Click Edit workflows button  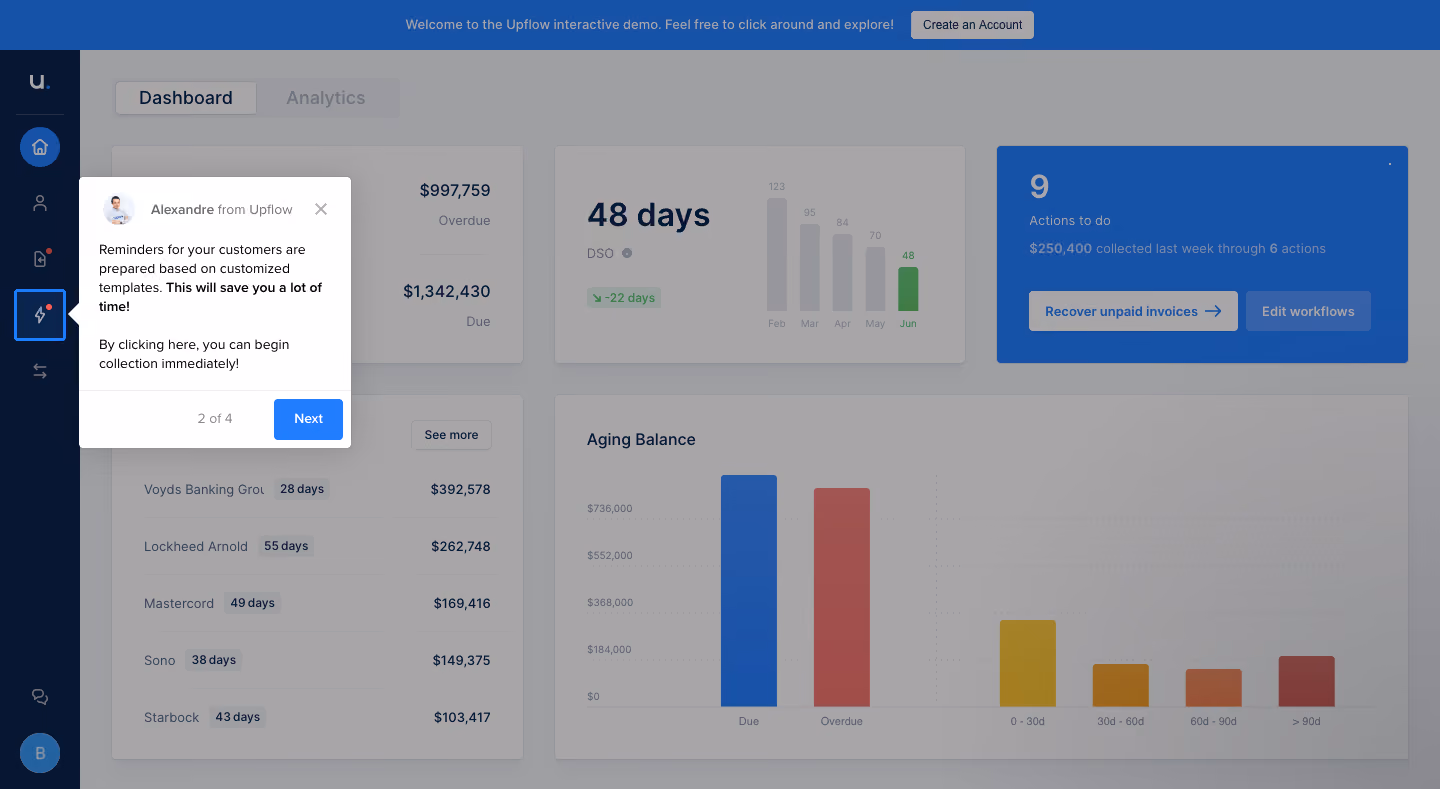(1308, 311)
